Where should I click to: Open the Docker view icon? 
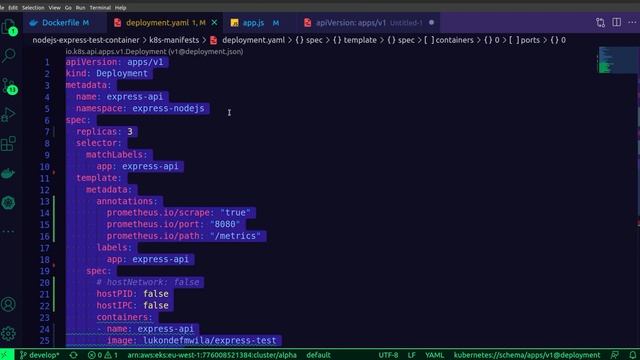click(x=8, y=173)
